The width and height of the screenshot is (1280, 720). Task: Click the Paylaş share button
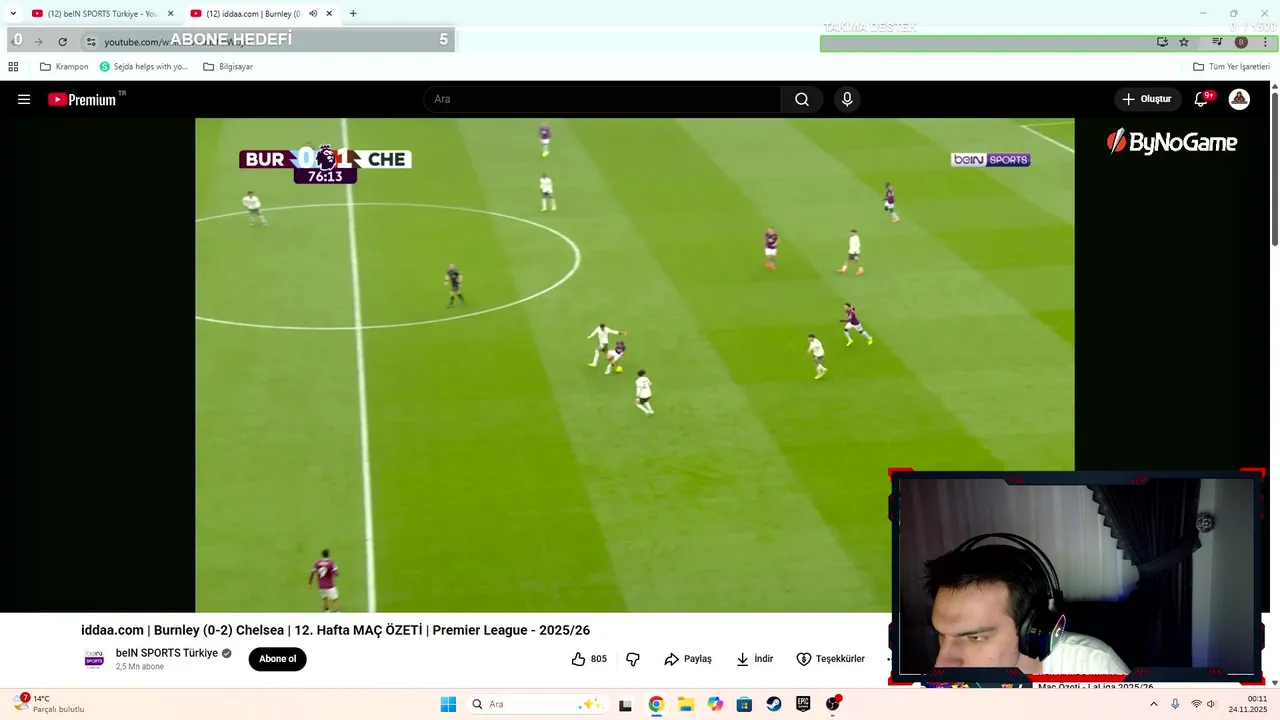click(688, 659)
